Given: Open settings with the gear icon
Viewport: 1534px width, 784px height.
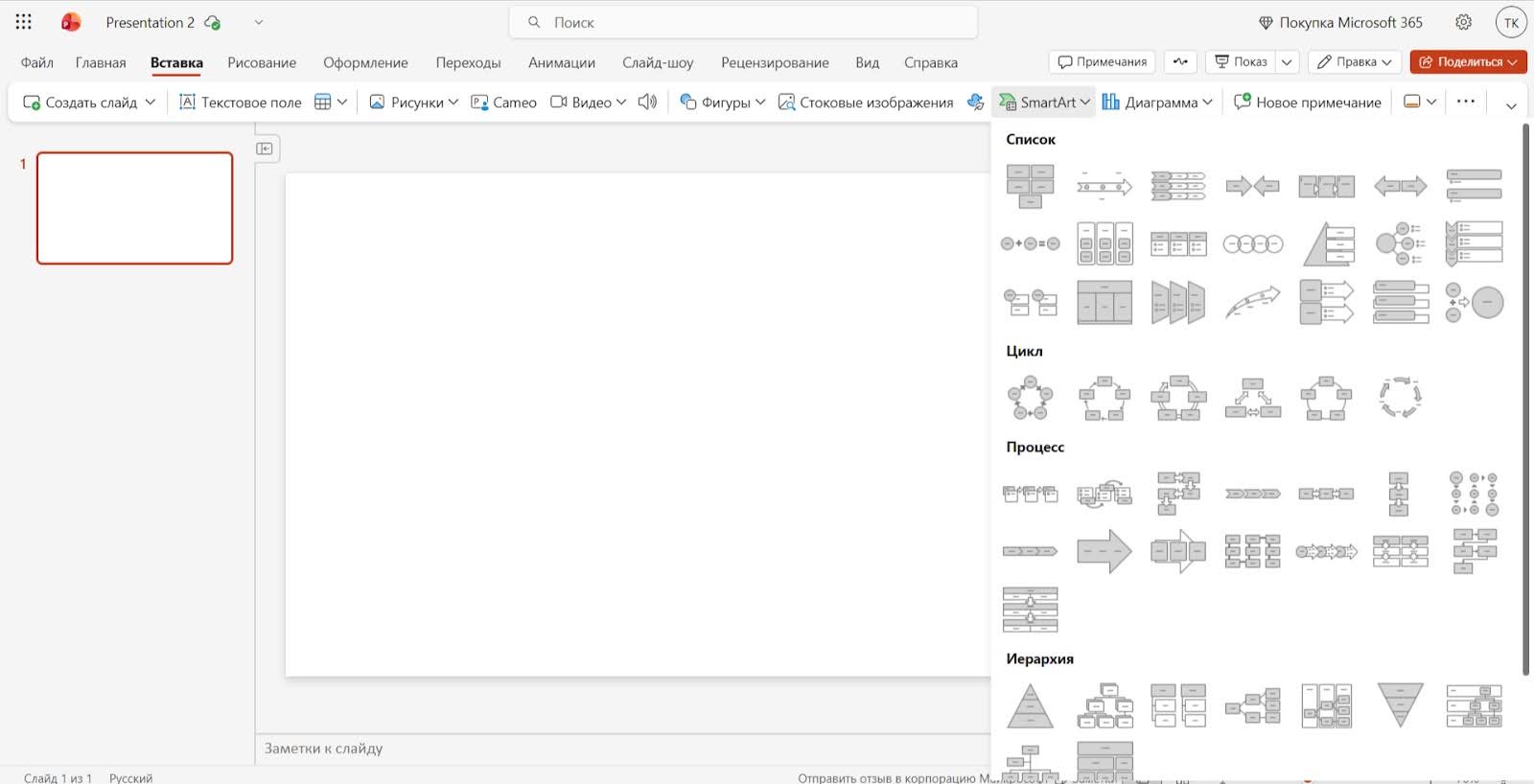Looking at the screenshot, I should pyautogui.click(x=1463, y=22).
